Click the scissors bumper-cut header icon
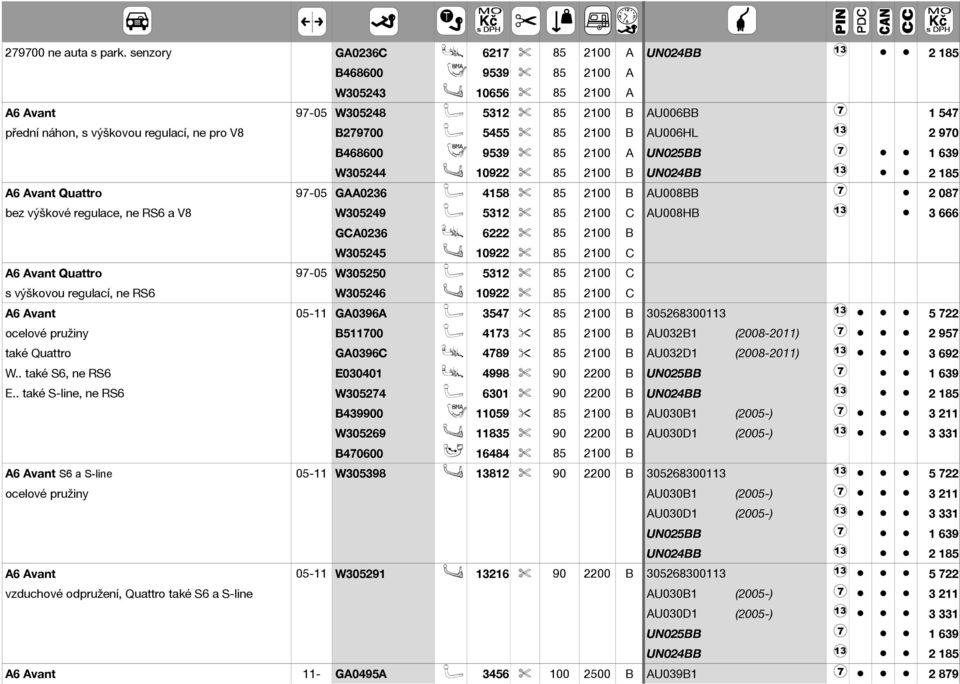960x684 pixels. 525,21
